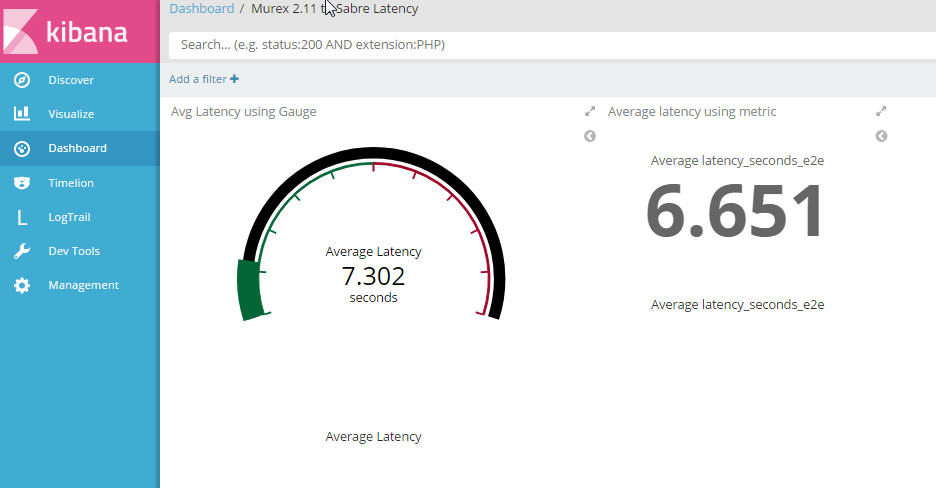The image size is (936, 488).
Task: Click Average latency using metric title
Action: pos(692,112)
